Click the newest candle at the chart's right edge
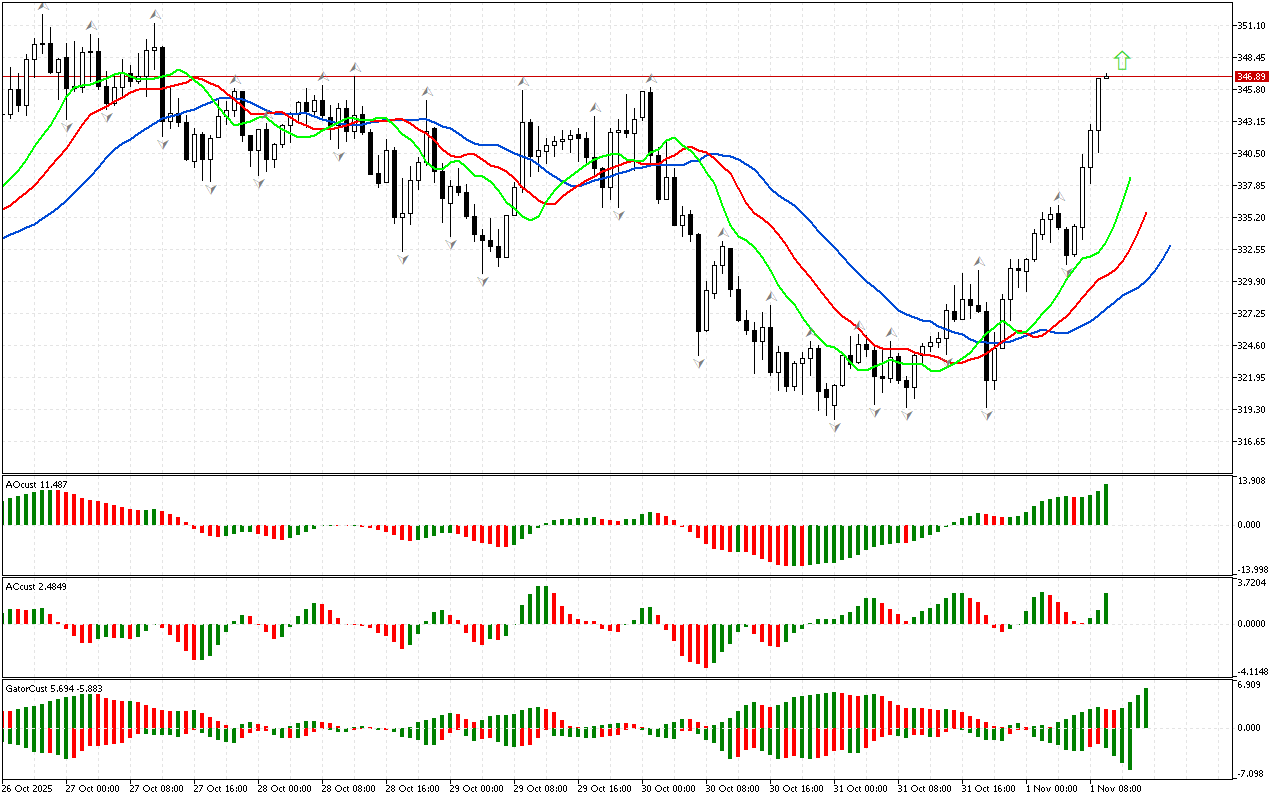 [x=1106, y=76]
